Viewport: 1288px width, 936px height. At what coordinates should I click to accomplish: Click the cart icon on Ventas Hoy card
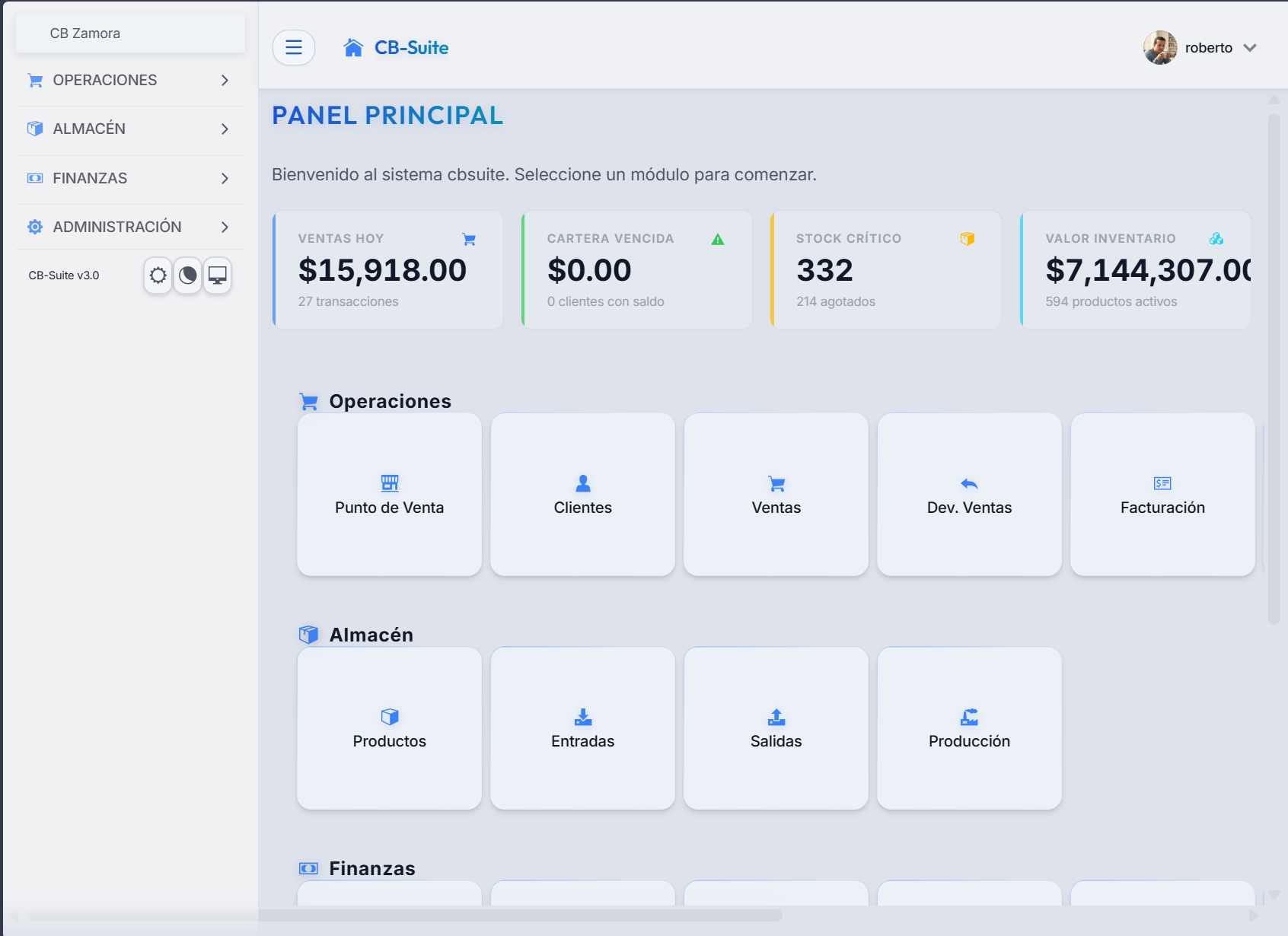469,239
